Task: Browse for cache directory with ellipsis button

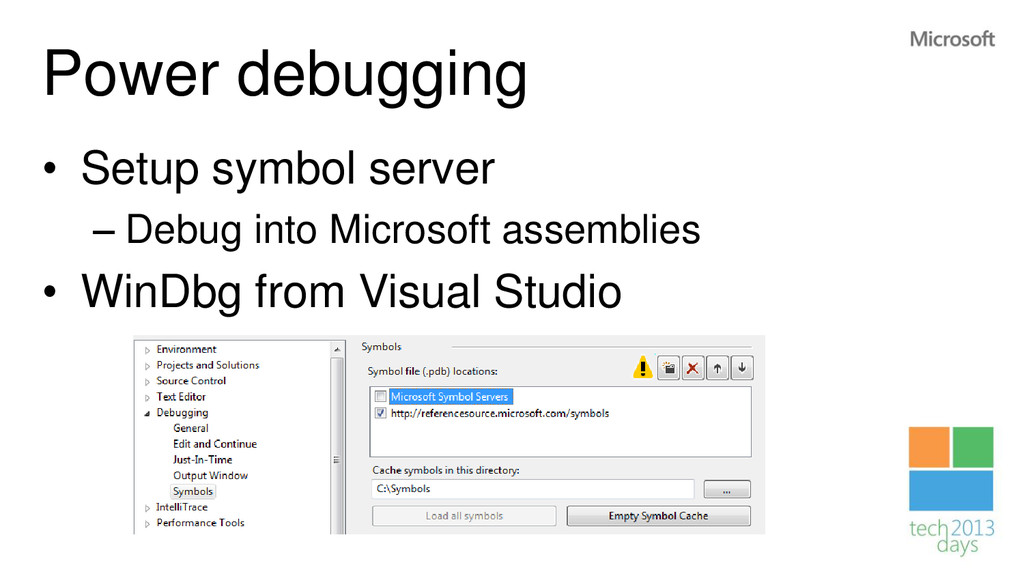Action: coord(727,489)
